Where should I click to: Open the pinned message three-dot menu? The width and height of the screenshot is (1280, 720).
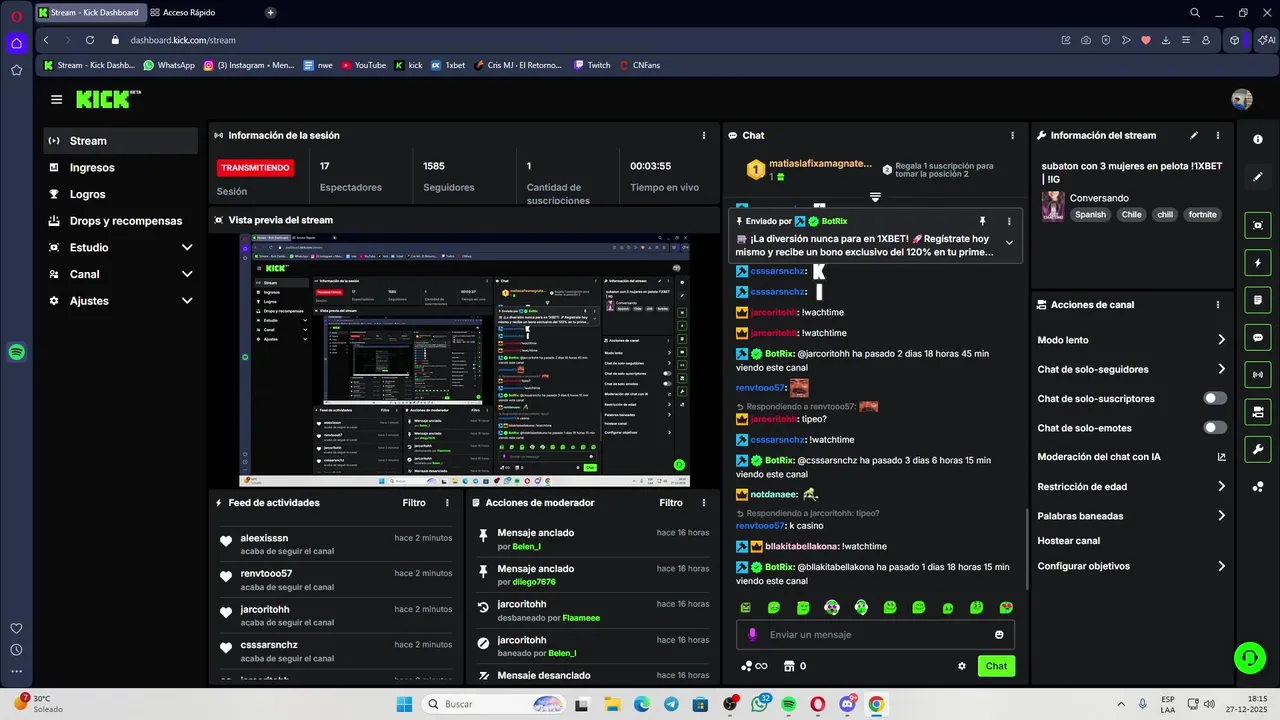coord(1009,221)
